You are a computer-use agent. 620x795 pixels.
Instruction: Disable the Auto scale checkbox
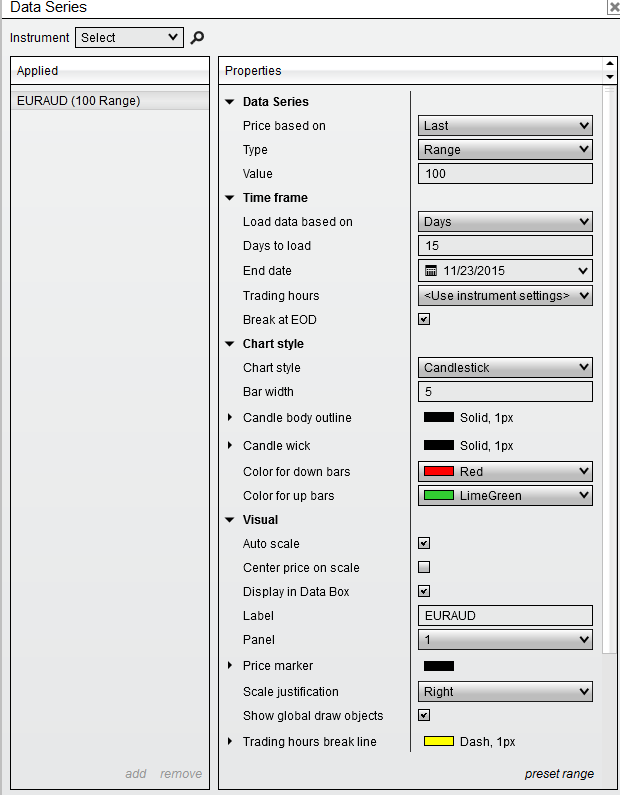[424, 544]
